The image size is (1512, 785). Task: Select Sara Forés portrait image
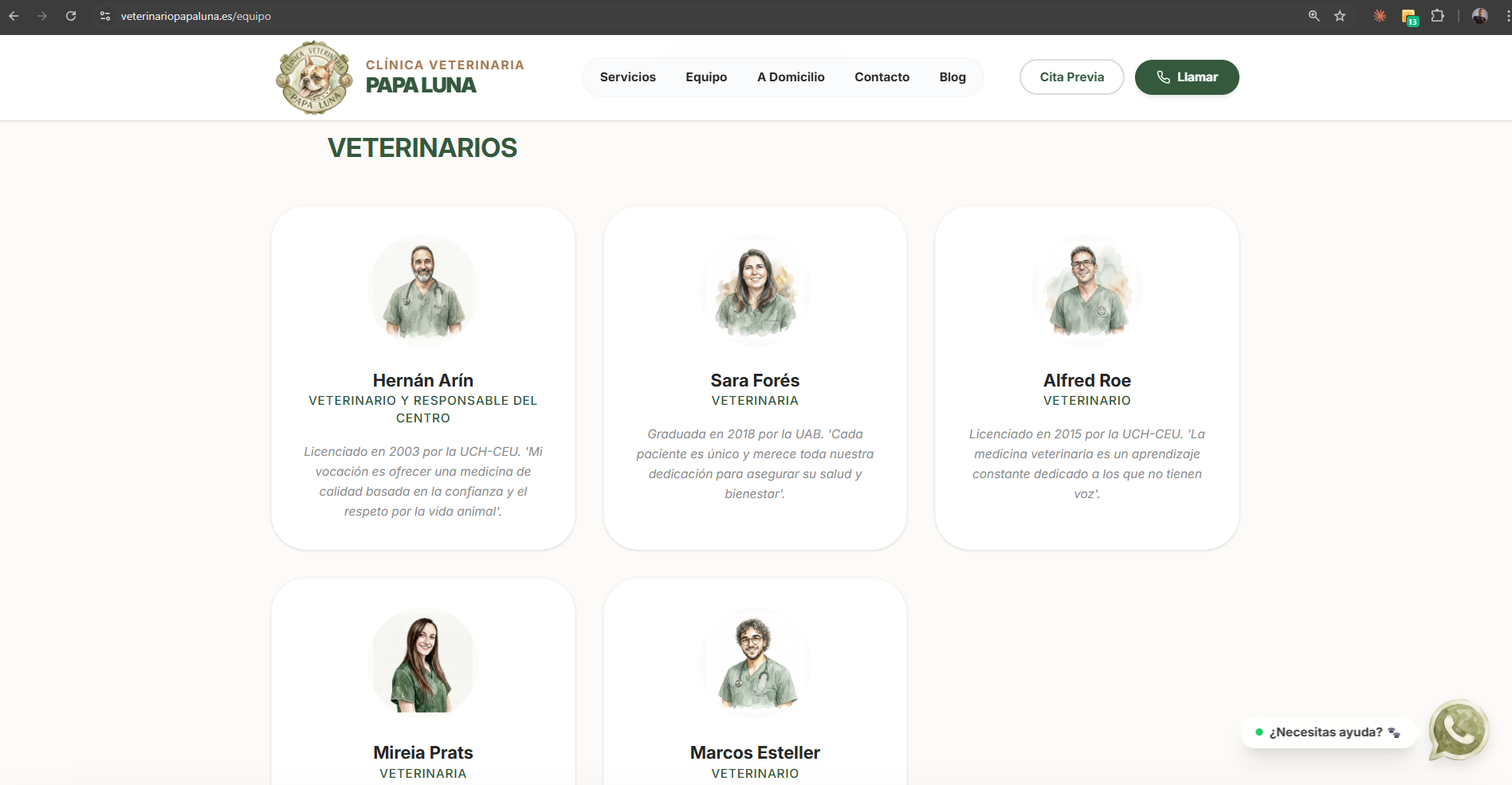755,290
